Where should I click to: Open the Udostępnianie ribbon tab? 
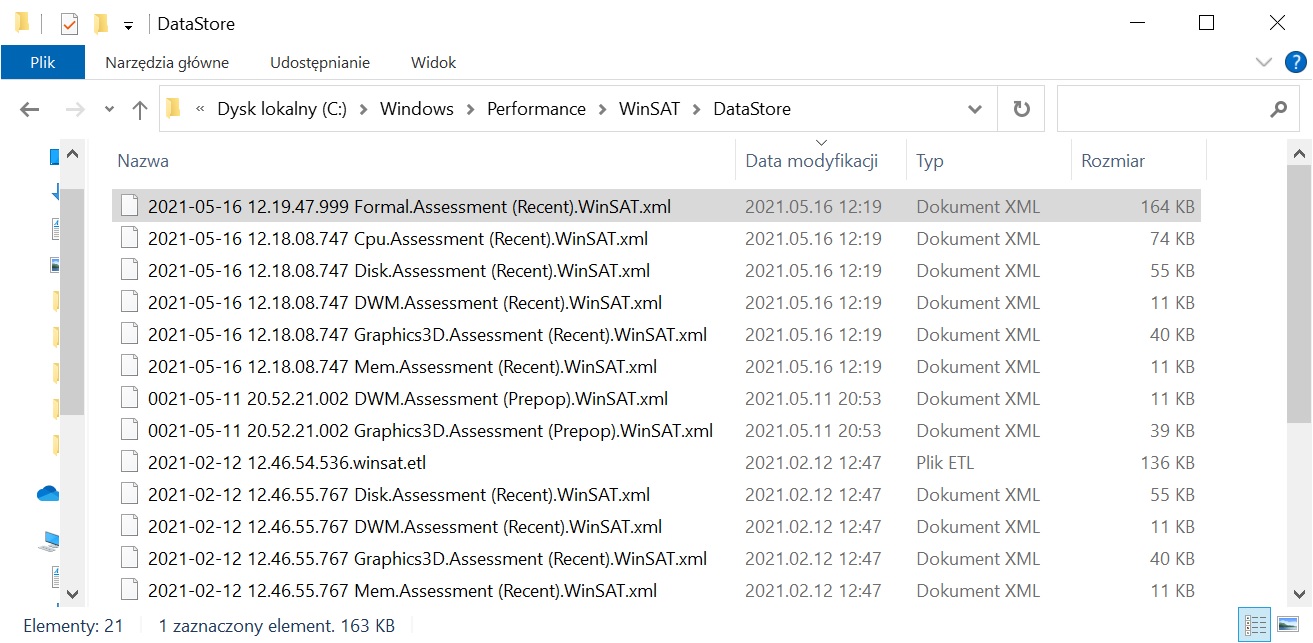[x=319, y=62]
